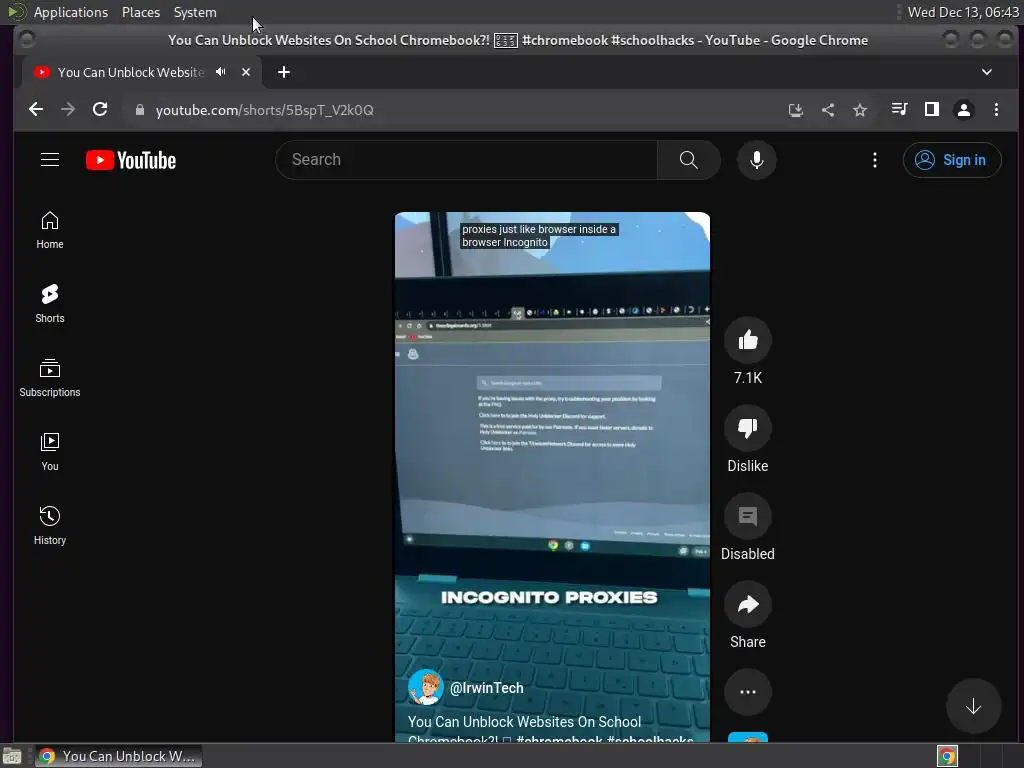Open more actions ellipsis for the Short
1024x768 pixels.
[748, 692]
